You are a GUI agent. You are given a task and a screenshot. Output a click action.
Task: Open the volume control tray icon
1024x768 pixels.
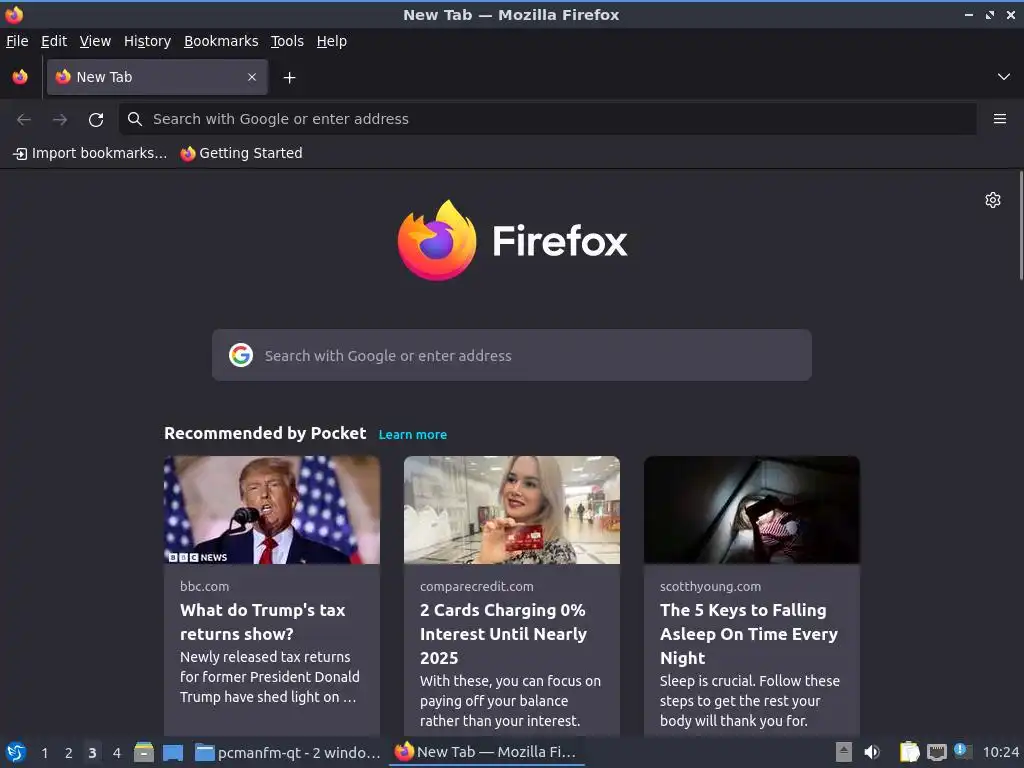(x=872, y=752)
